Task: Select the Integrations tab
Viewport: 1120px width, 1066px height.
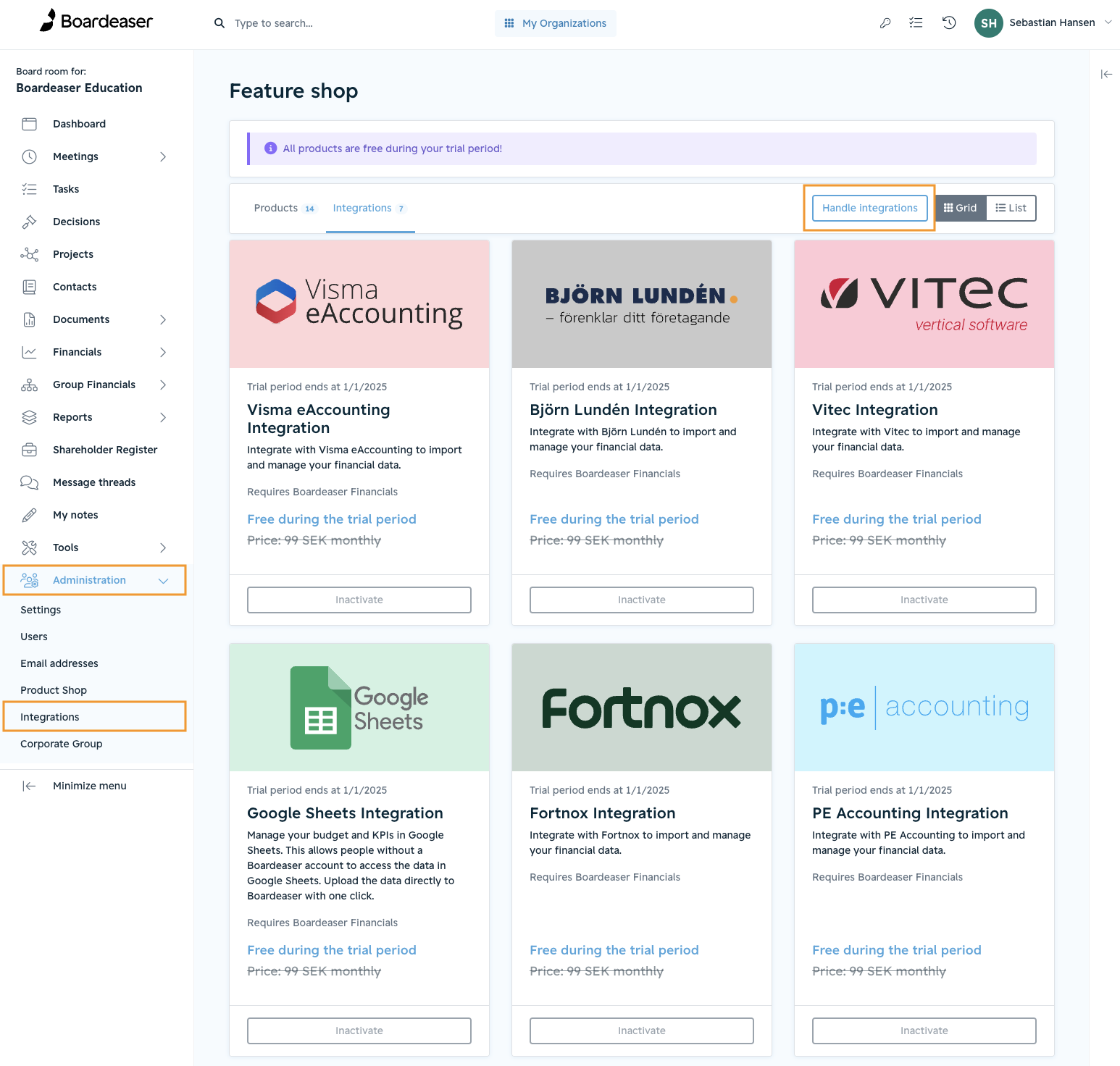Action: 369,208
